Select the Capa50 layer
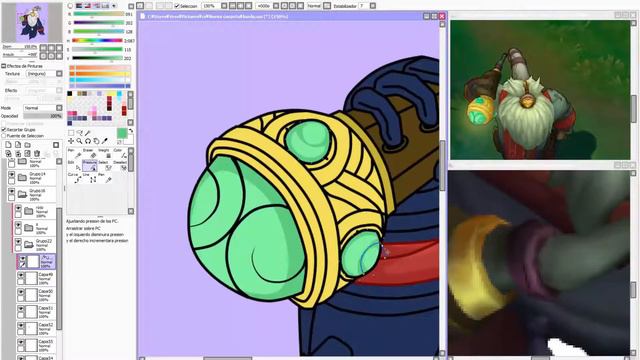This screenshot has height=360, width=640. pyautogui.click(x=36, y=295)
